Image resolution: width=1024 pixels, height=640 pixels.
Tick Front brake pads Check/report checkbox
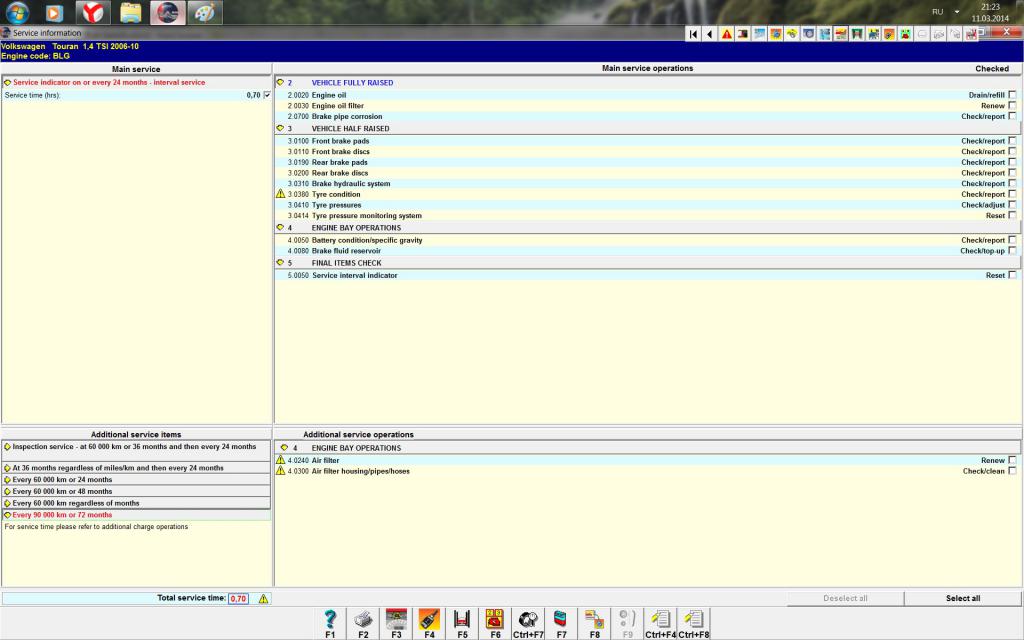(1012, 140)
